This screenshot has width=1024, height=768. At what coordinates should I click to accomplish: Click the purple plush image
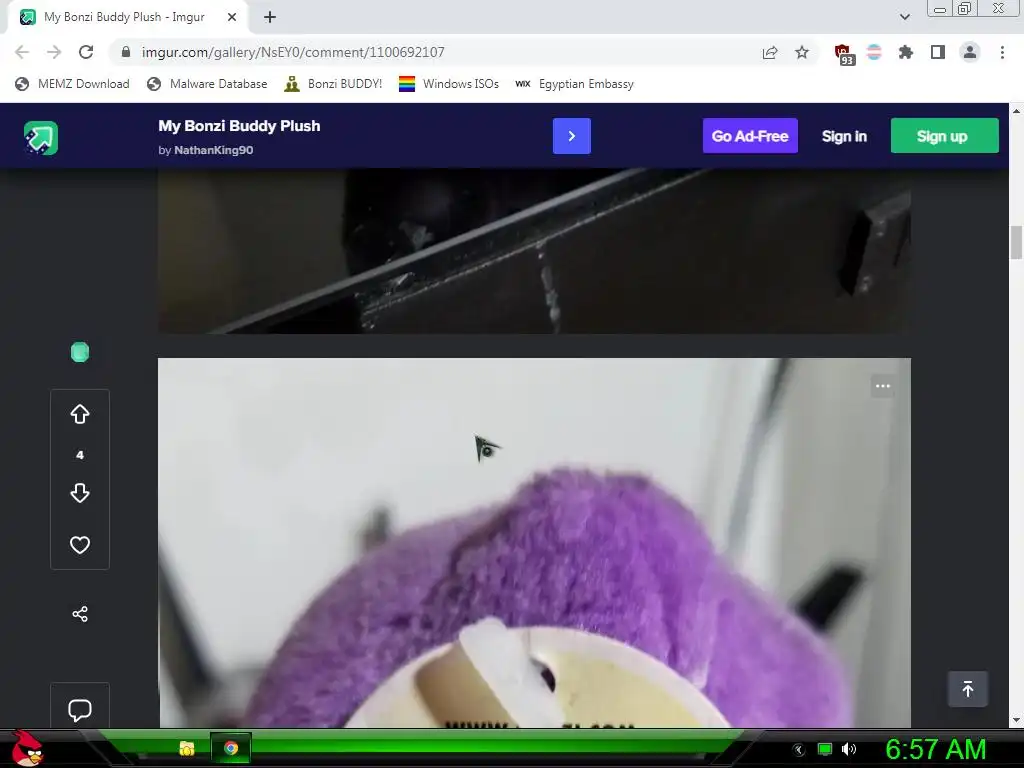click(x=534, y=542)
